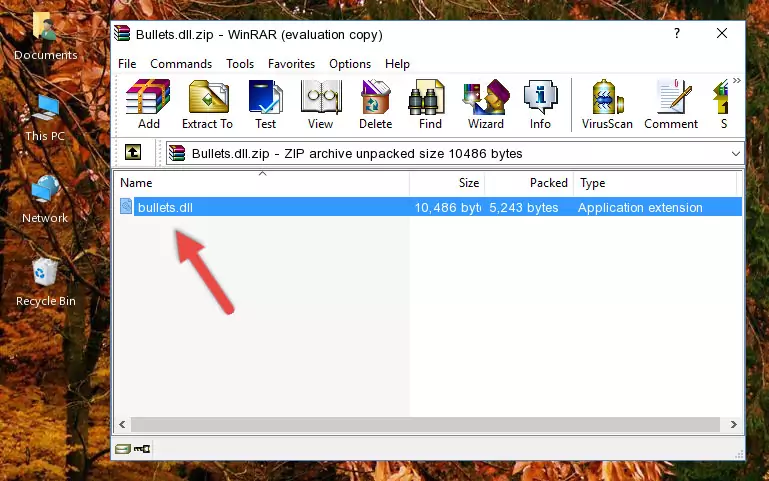Image resolution: width=769 pixels, height=481 pixels.
Task: Sort by Packed column header
Action: point(529,182)
